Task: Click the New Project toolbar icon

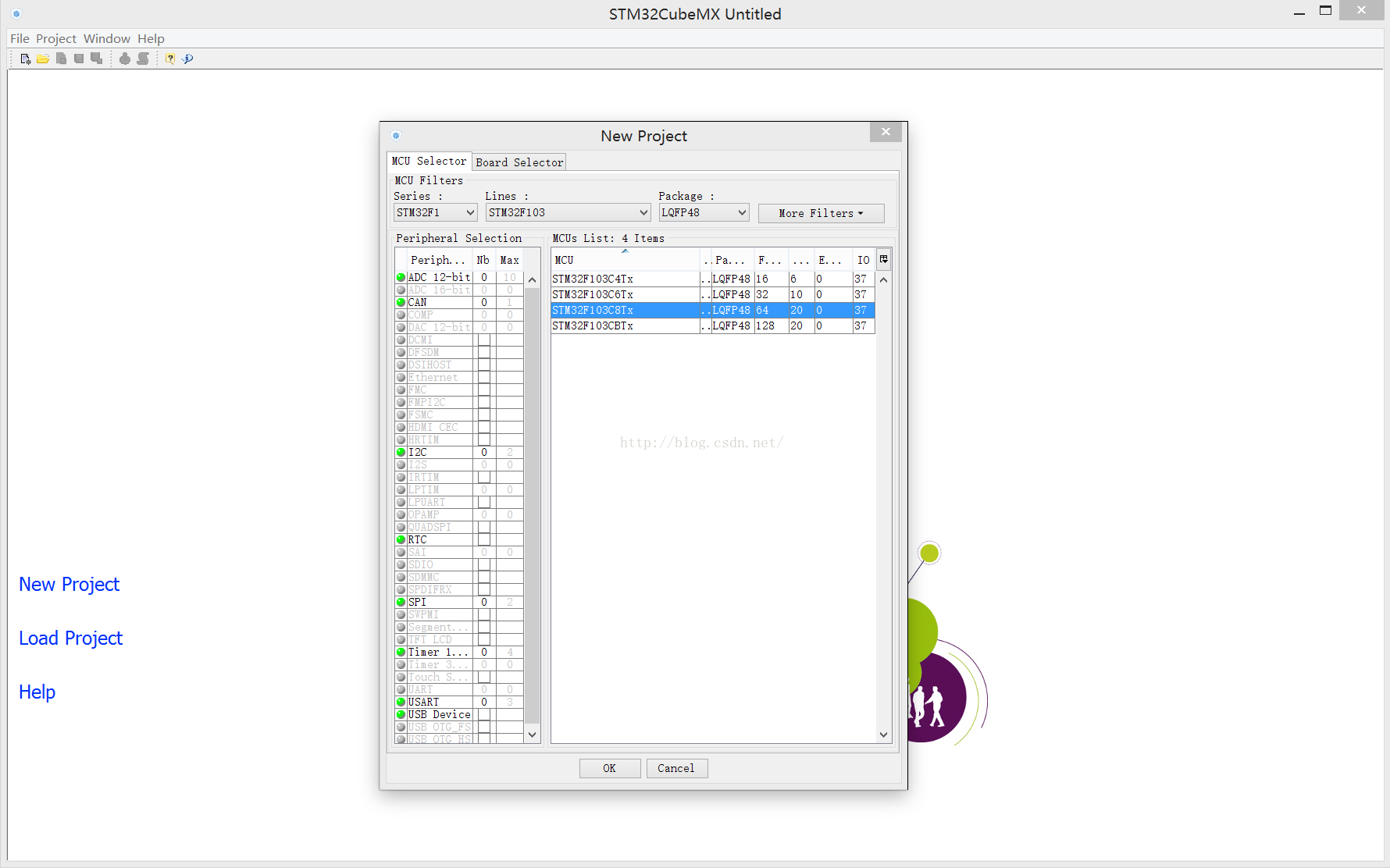Action: [x=25, y=59]
